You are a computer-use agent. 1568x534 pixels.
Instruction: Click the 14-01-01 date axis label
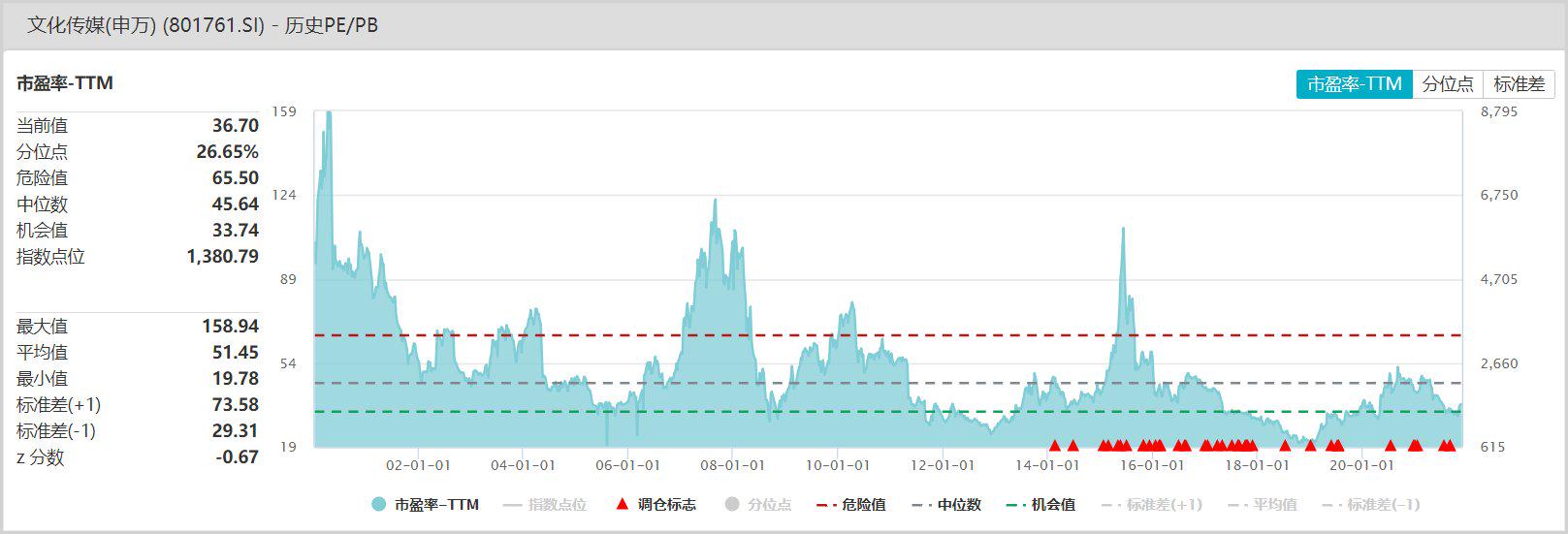1047,465
